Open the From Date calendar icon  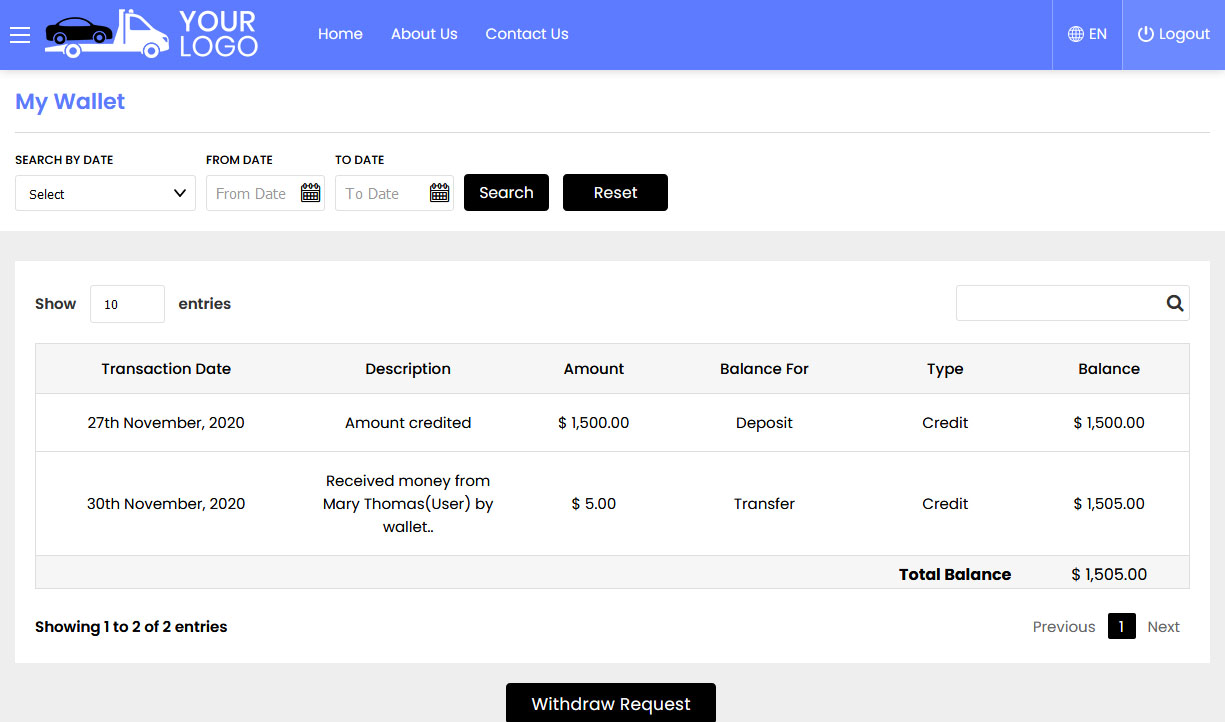[x=311, y=193]
